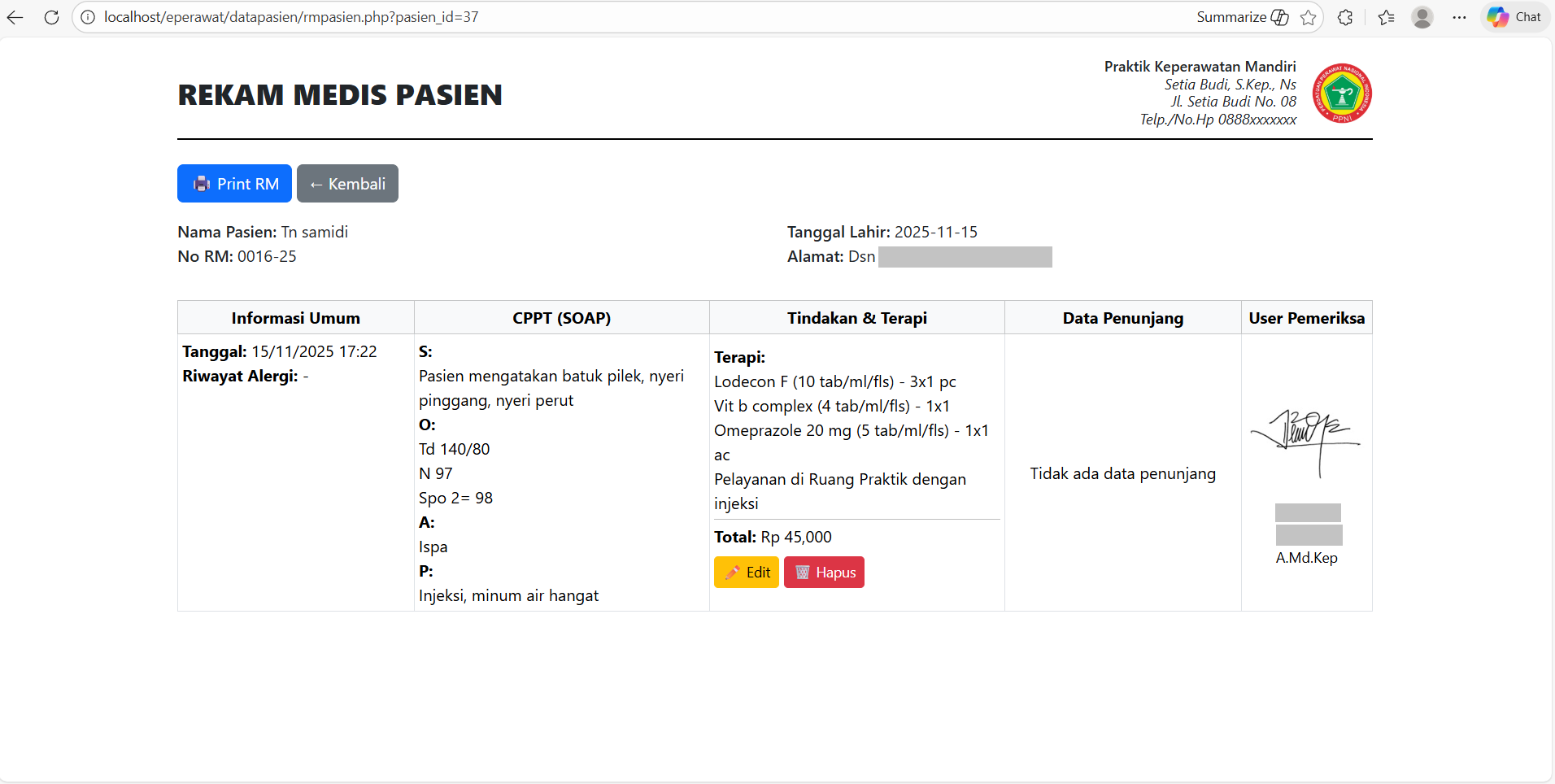Click the examiner signature image
This screenshot has width=1555, height=784.
pos(1305,440)
